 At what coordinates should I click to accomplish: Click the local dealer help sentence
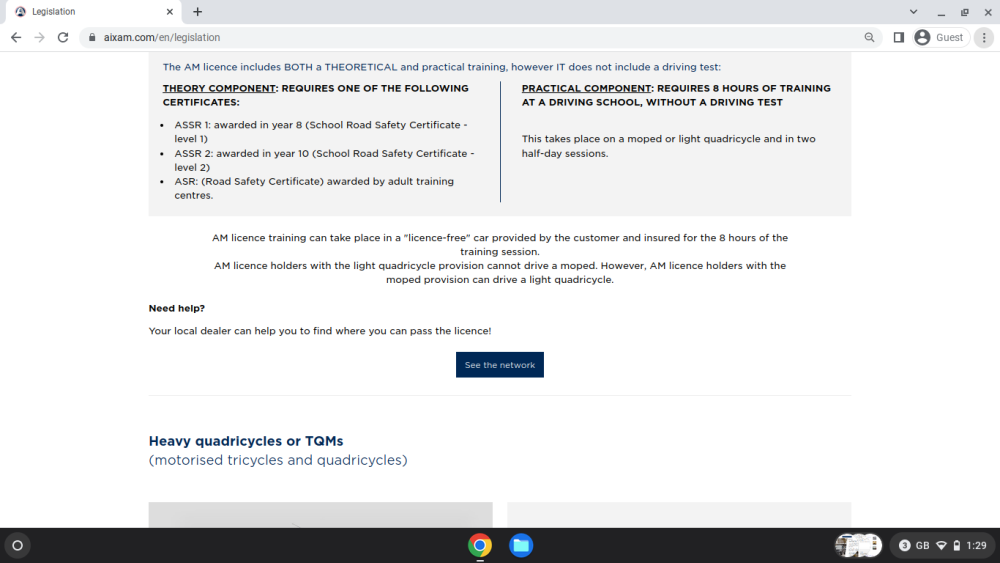[320, 331]
